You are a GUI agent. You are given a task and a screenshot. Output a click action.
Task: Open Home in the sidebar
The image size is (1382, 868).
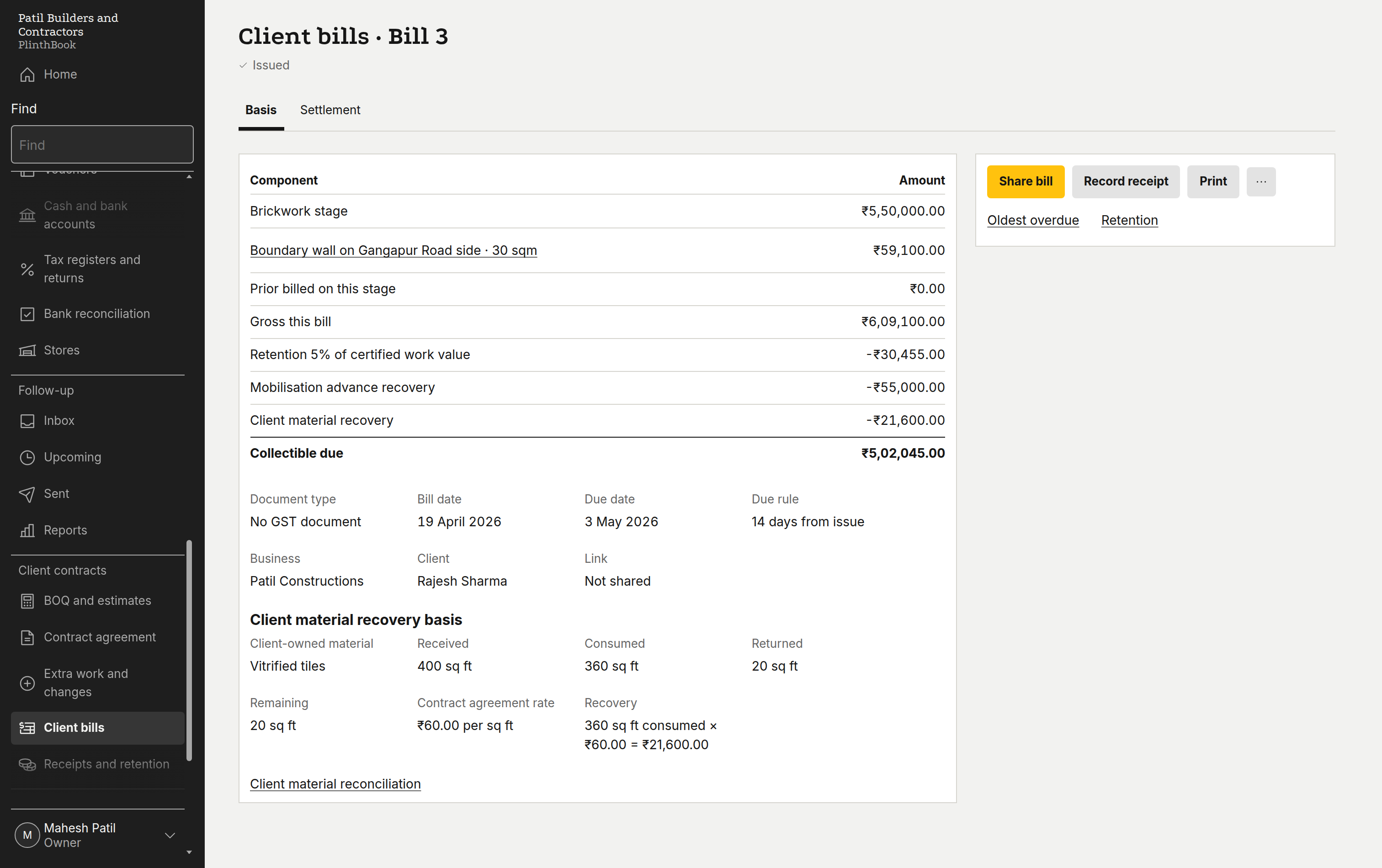(x=97, y=74)
